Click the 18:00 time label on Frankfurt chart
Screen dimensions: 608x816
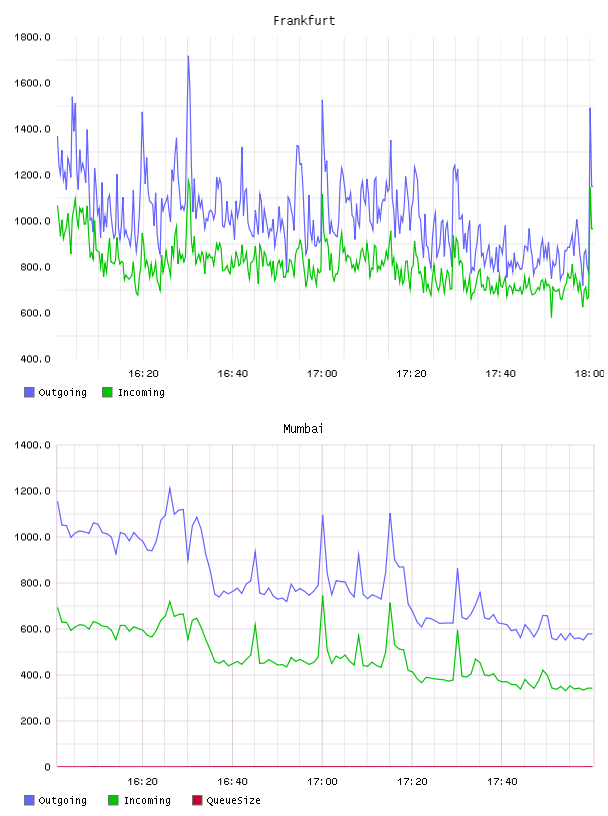[589, 374]
